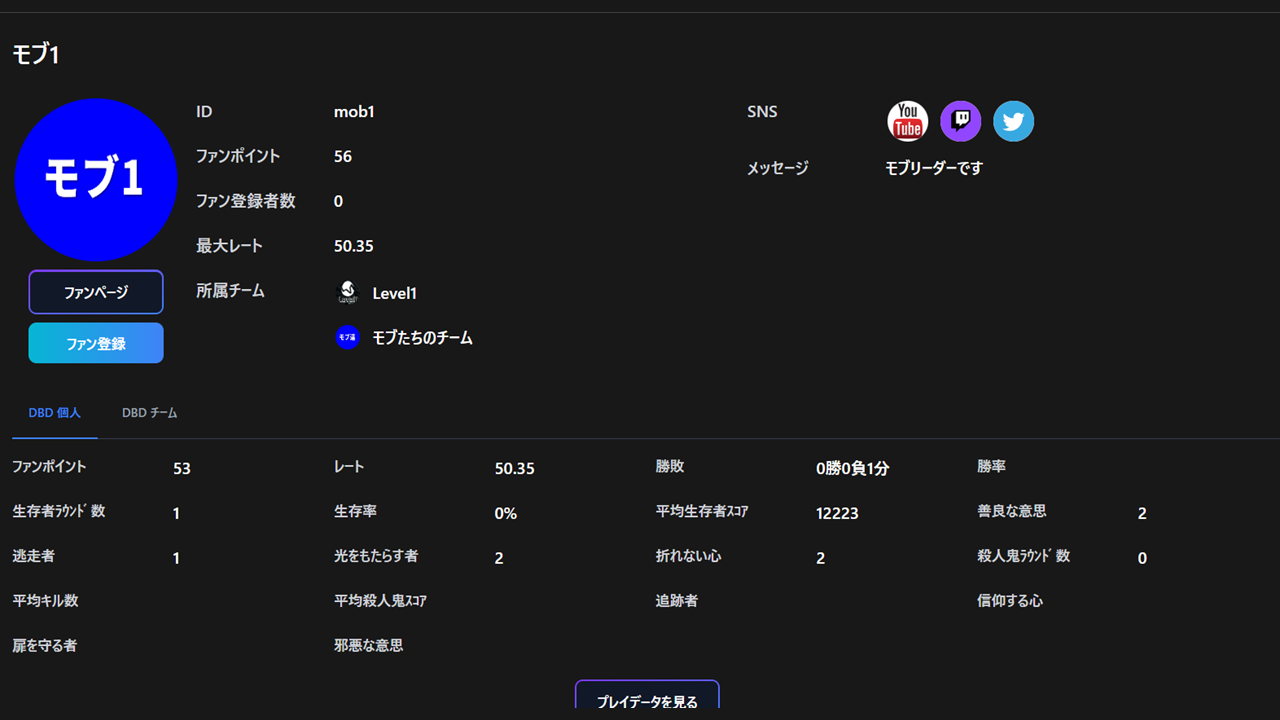Image resolution: width=1280 pixels, height=720 pixels.
Task: Click the Level1 team logo icon
Action: (347, 293)
